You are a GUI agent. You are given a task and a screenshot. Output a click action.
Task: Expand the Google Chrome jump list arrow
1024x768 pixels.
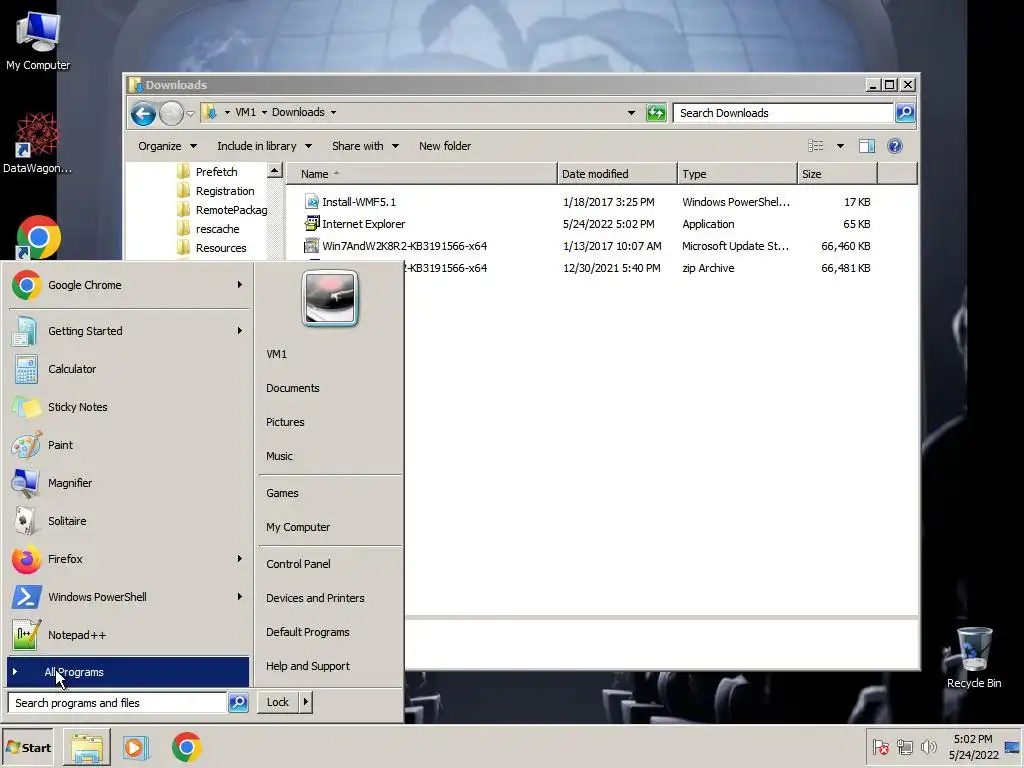(240, 285)
